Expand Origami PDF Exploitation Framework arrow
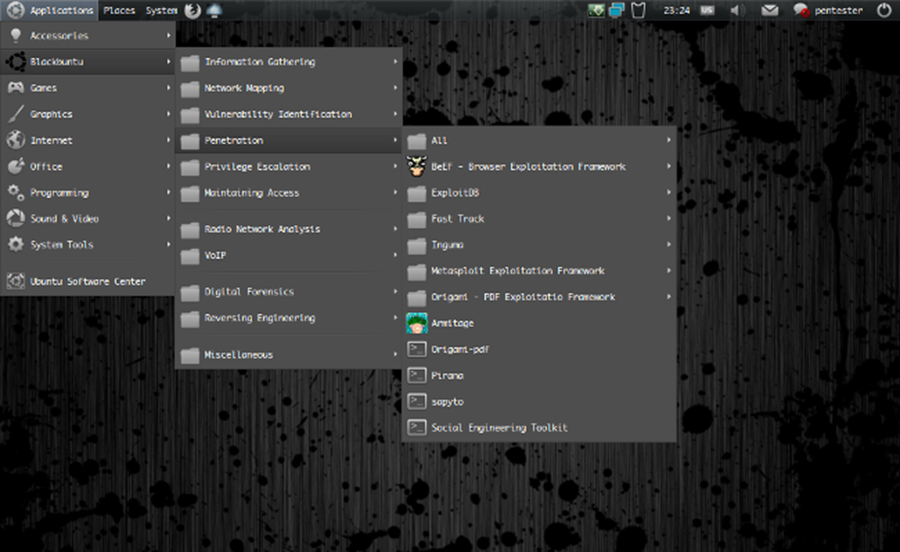This screenshot has width=900, height=552. (x=669, y=297)
